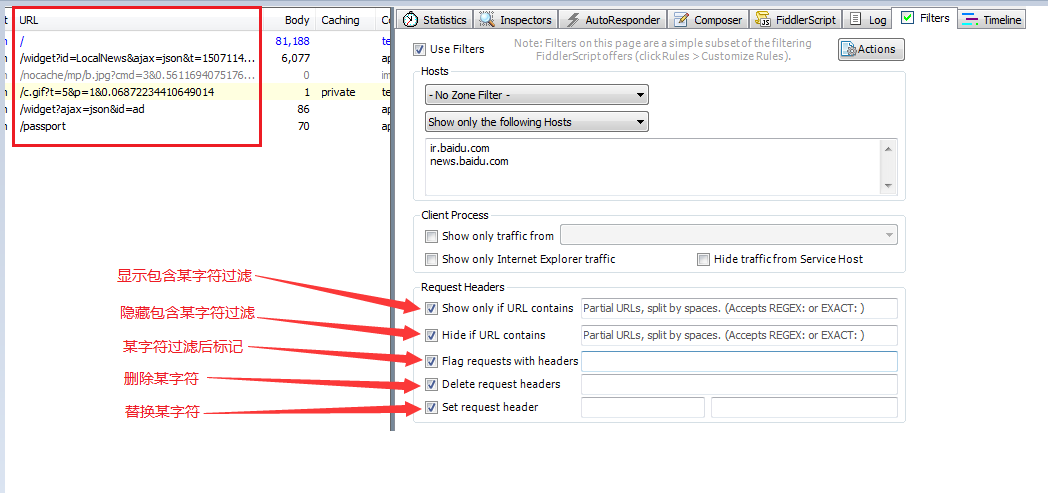Check Hide traffic from Service Host

click(702, 259)
